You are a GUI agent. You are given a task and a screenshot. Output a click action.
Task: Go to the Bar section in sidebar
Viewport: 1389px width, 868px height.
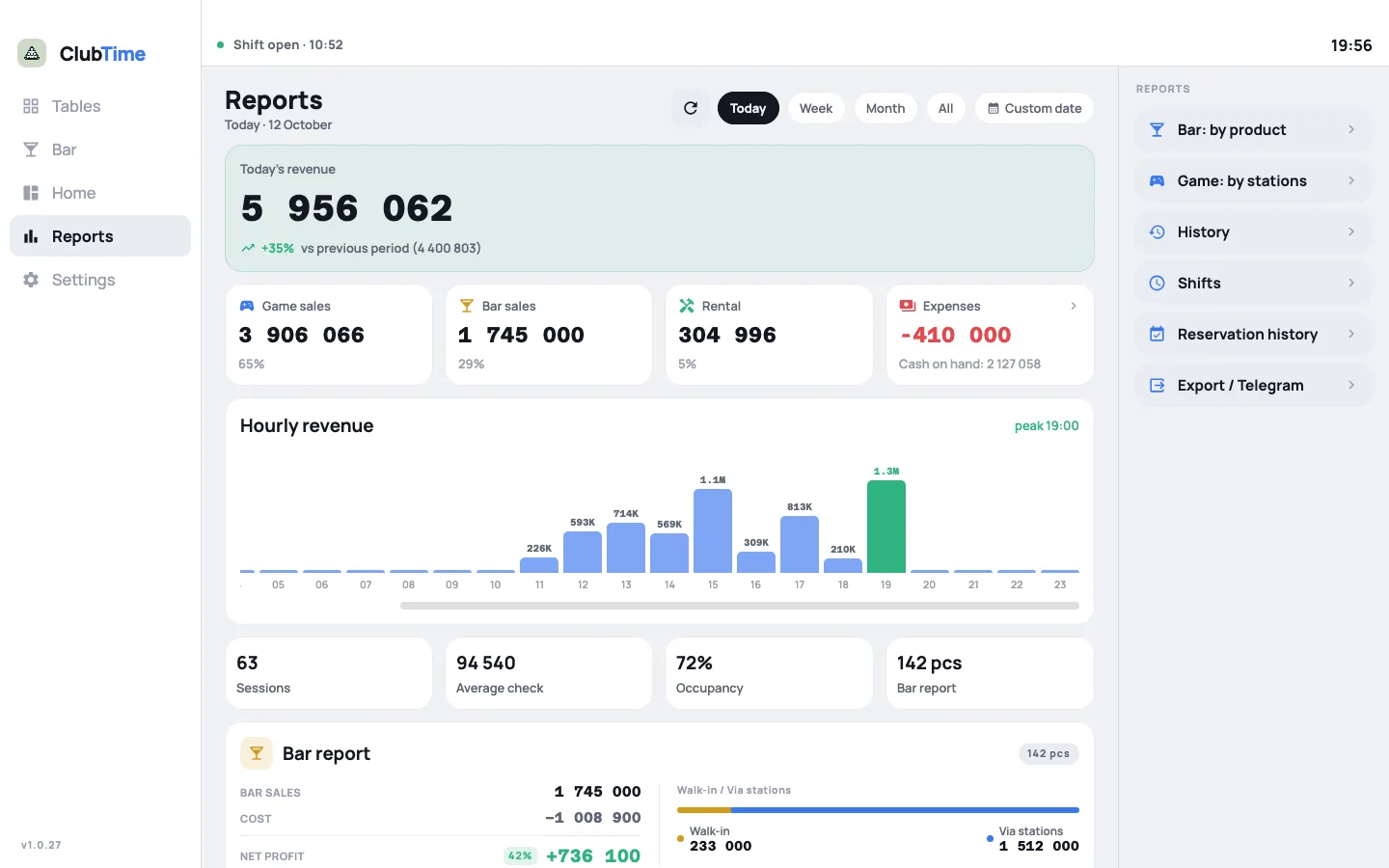(100, 149)
